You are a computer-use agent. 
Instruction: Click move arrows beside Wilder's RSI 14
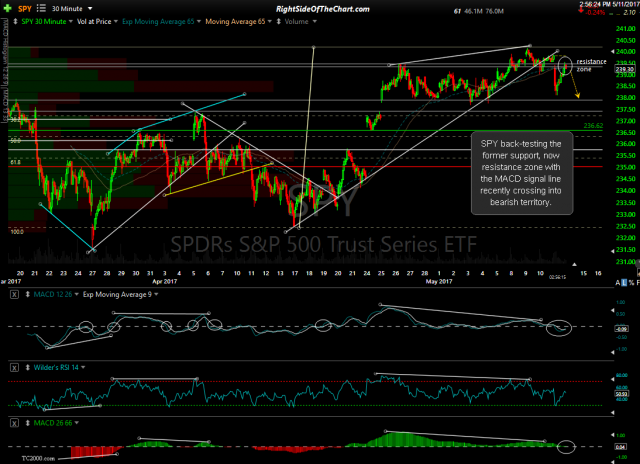click(28, 367)
